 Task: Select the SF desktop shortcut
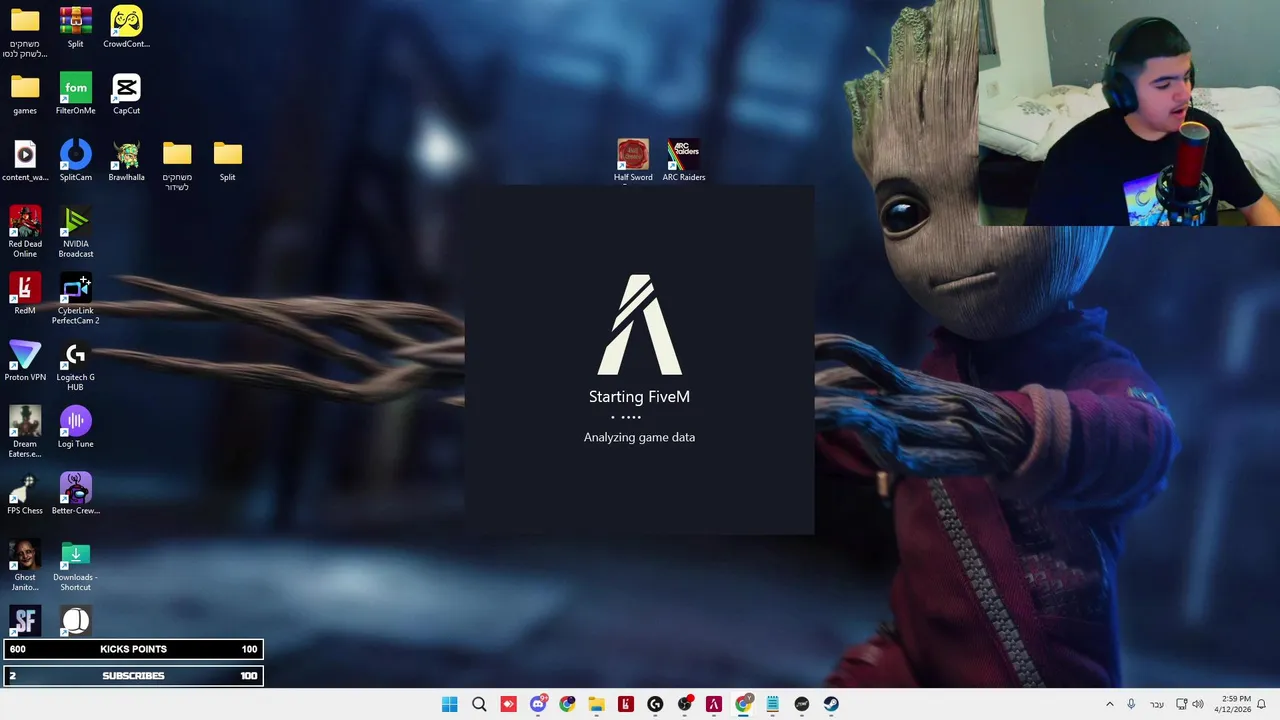tap(25, 621)
